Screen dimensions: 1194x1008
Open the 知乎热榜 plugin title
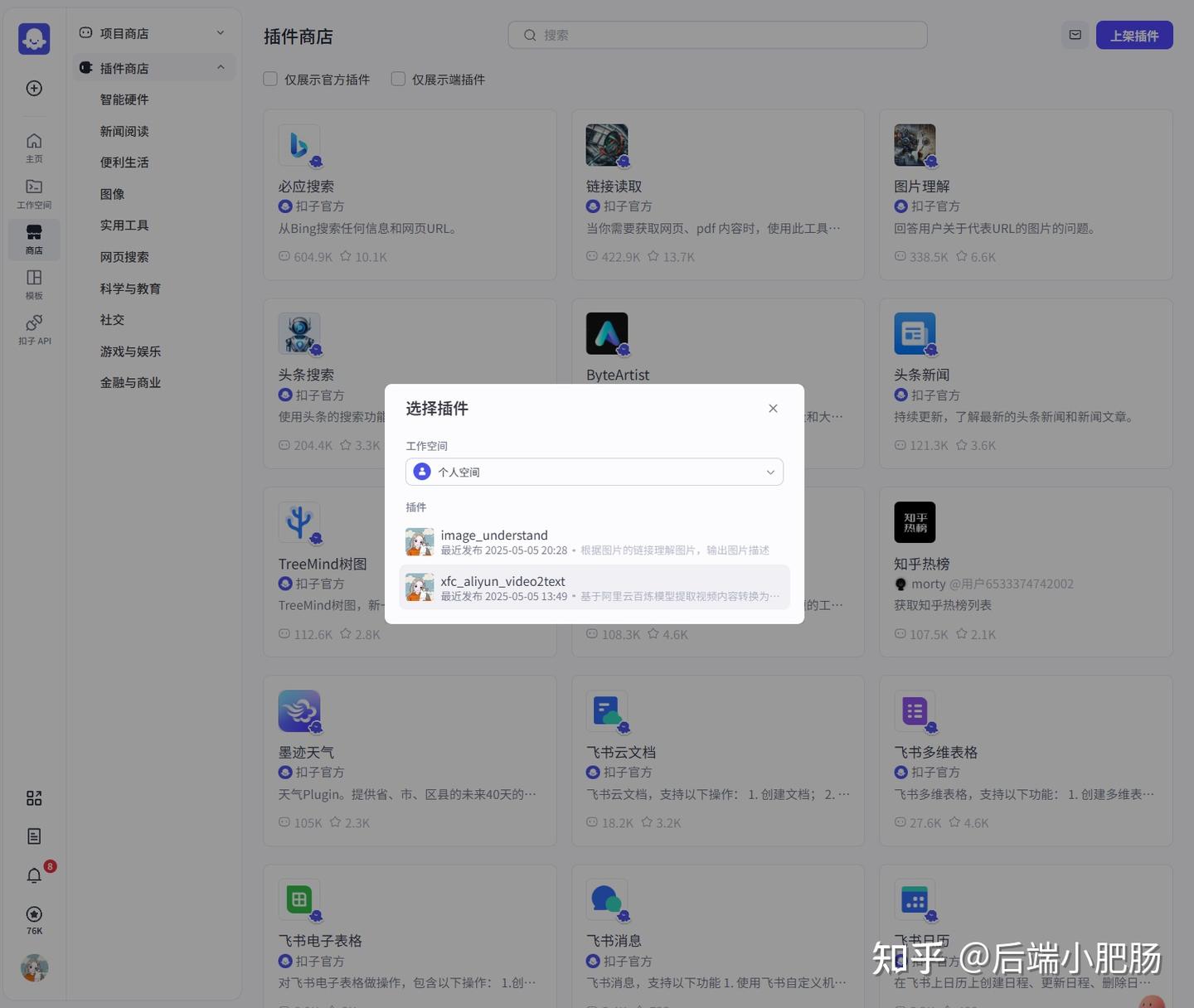point(921,564)
